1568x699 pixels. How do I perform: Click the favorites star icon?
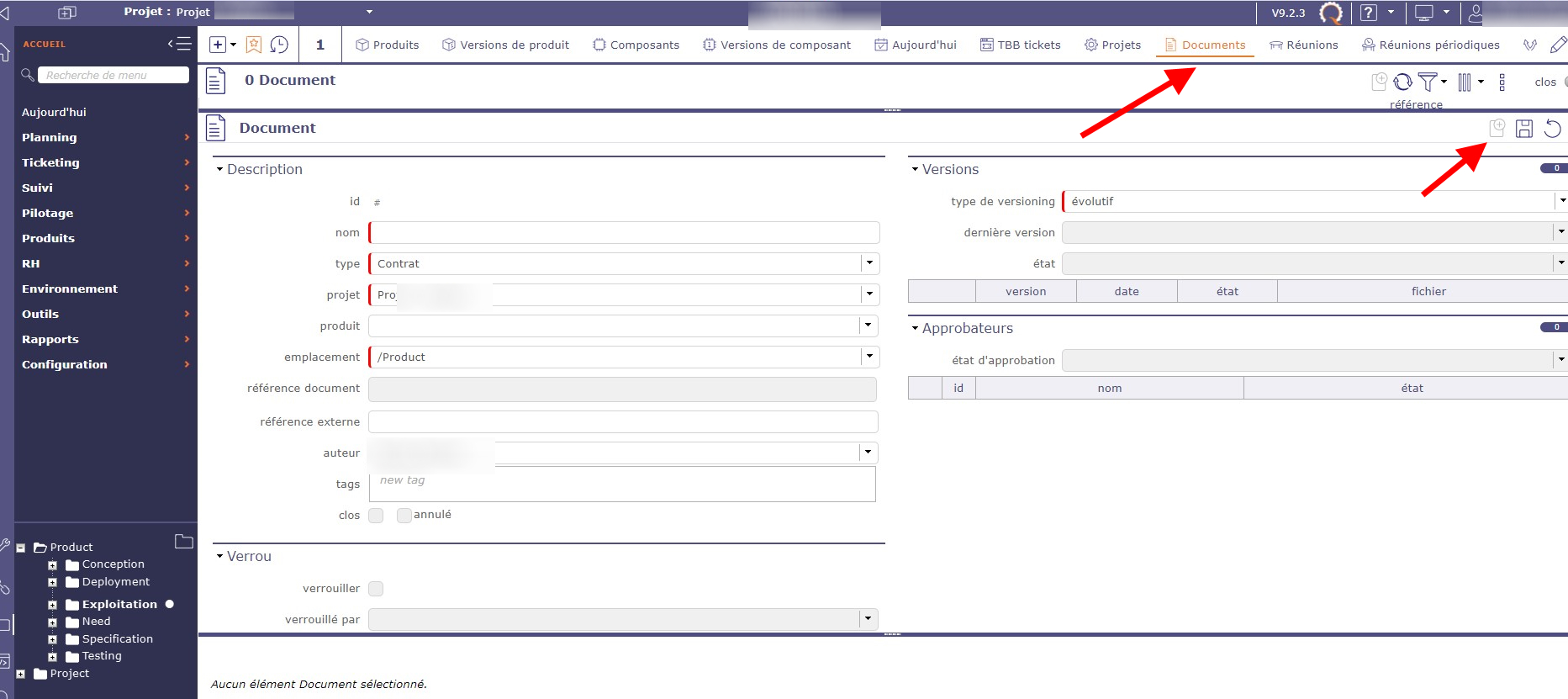(x=254, y=45)
